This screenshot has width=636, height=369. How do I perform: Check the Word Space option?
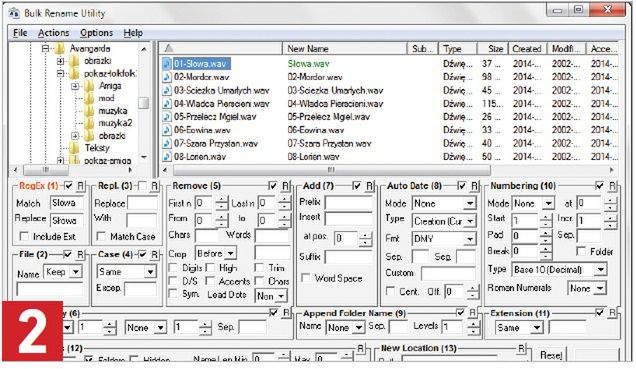point(306,278)
